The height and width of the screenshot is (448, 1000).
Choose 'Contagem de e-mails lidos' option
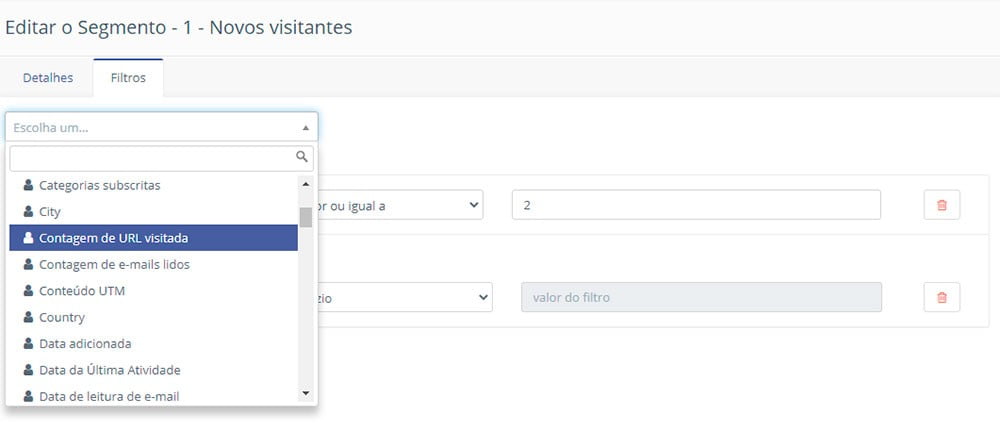(x=114, y=264)
